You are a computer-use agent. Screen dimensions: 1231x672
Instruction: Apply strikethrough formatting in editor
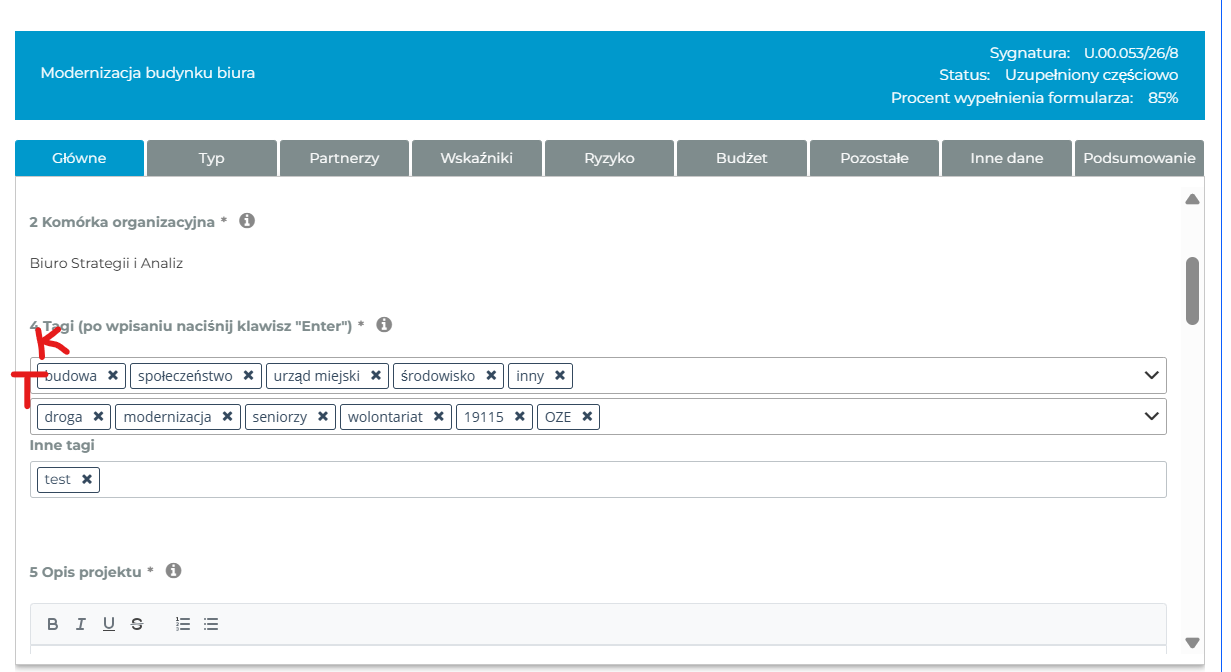pyautogui.click(x=137, y=624)
